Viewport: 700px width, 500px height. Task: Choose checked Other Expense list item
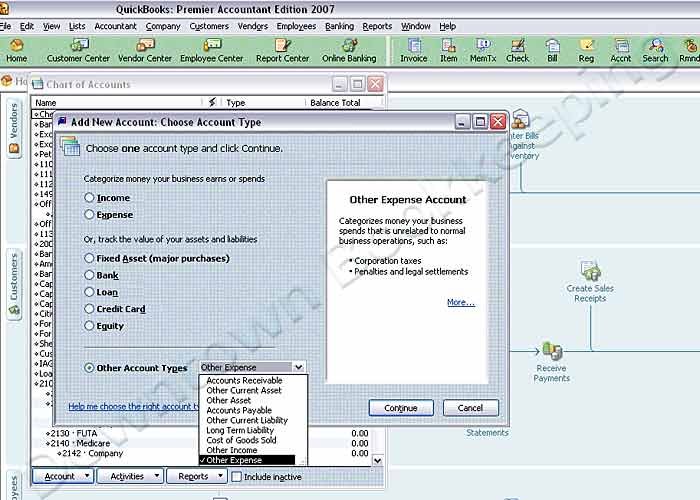pyautogui.click(x=247, y=460)
